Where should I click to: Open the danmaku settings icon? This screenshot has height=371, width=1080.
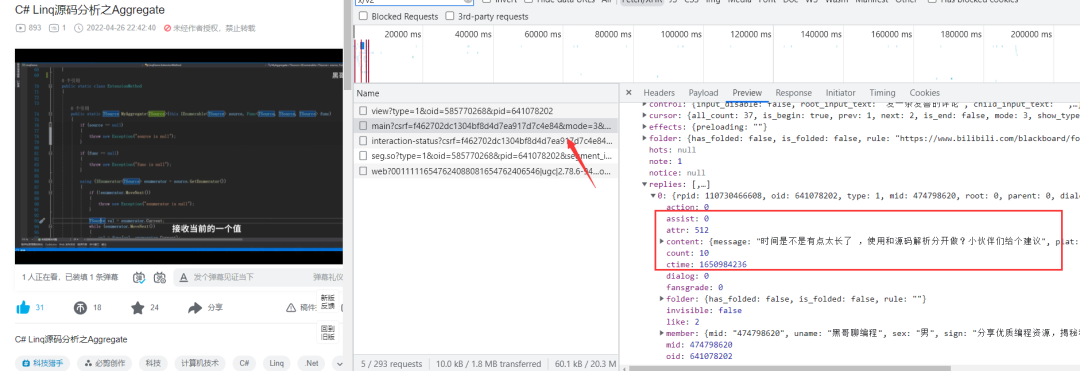[160, 277]
